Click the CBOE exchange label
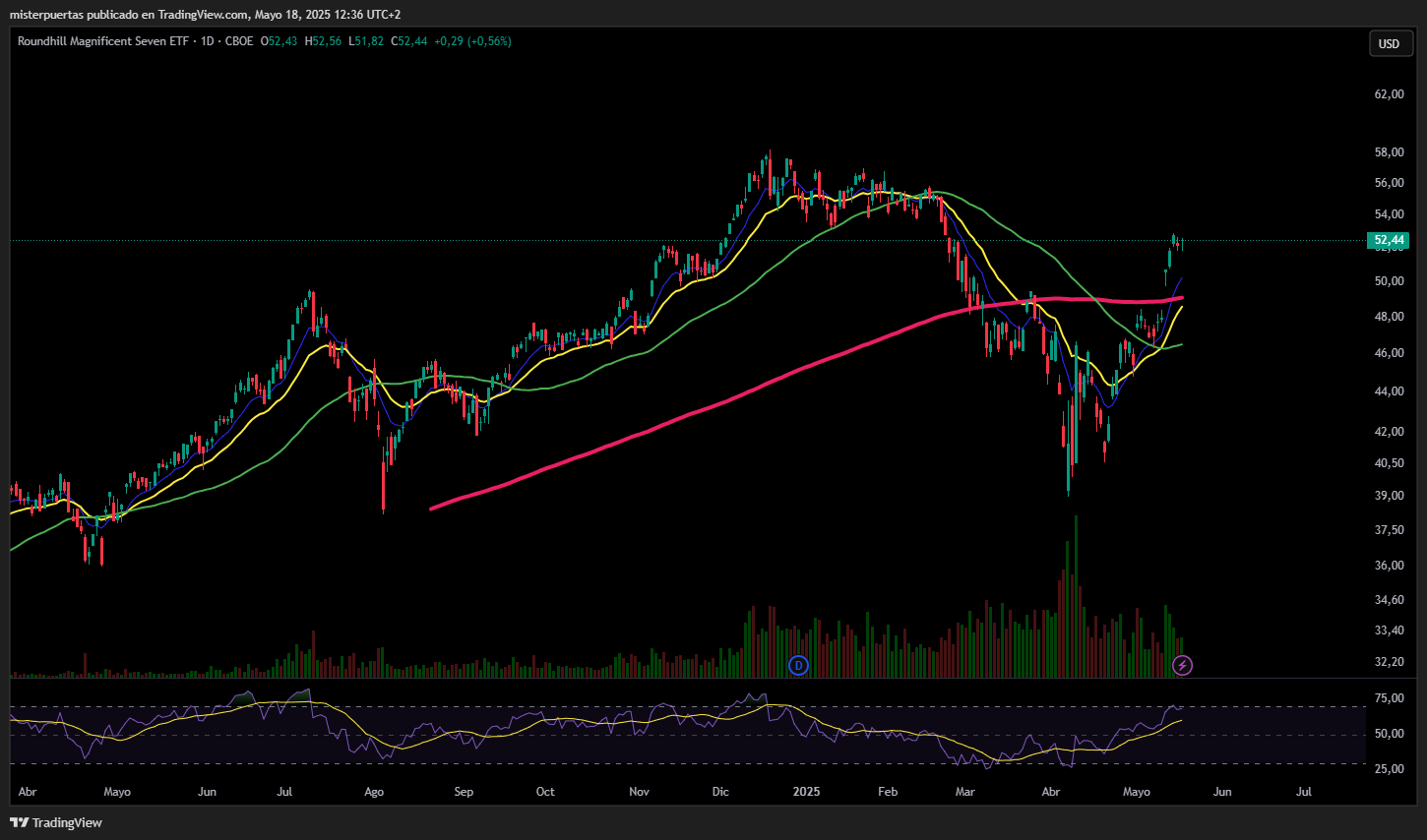Screen dimensions: 1427x840 coord(239,41)
